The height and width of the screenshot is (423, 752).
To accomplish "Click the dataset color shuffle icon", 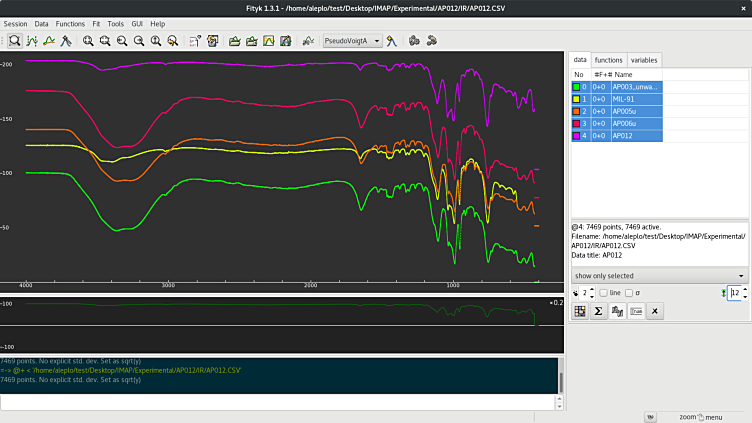I will click(x=579, y=312).
